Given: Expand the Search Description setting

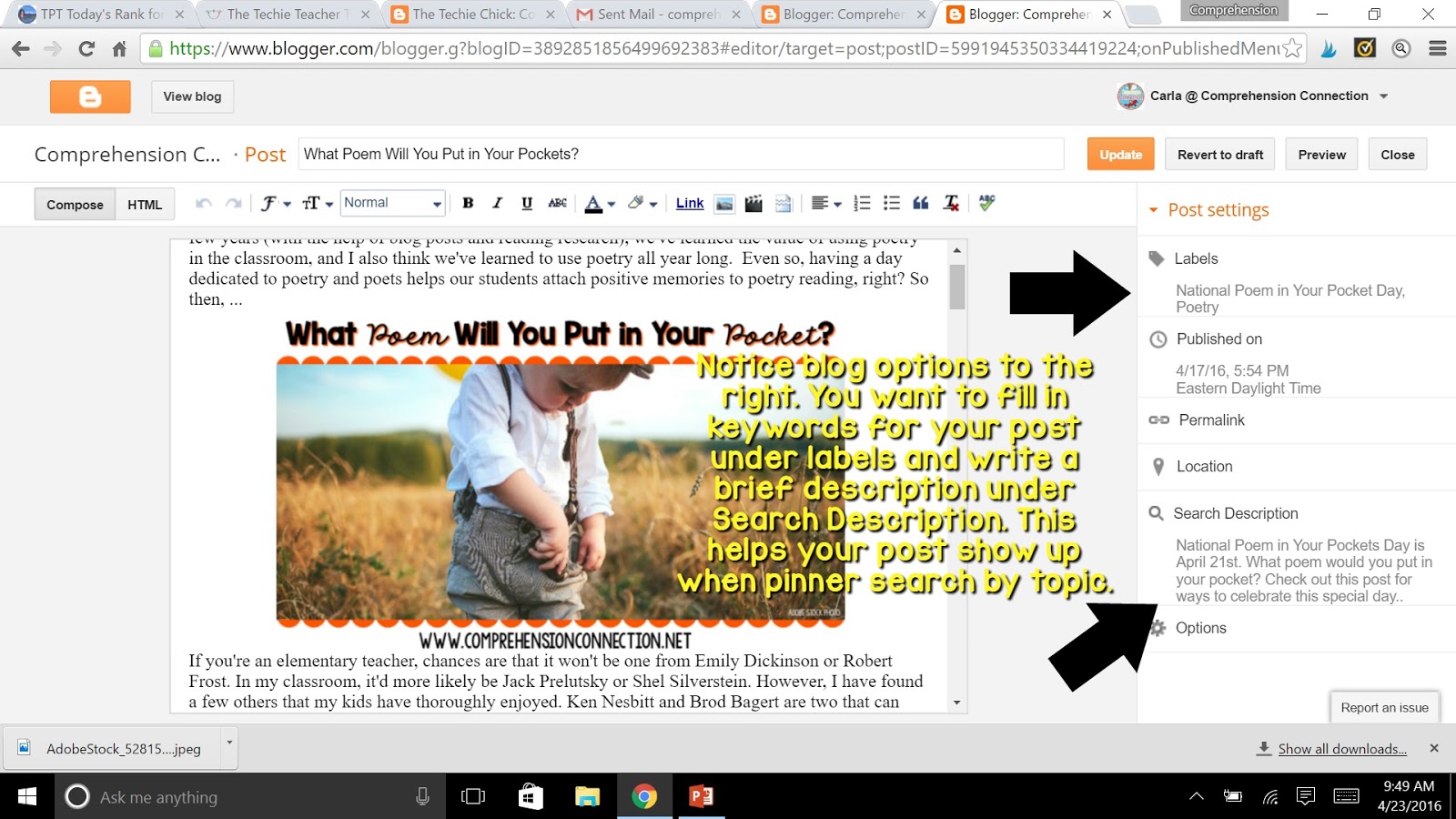Looking at the screenshot, I should (x=1235, y=513).
